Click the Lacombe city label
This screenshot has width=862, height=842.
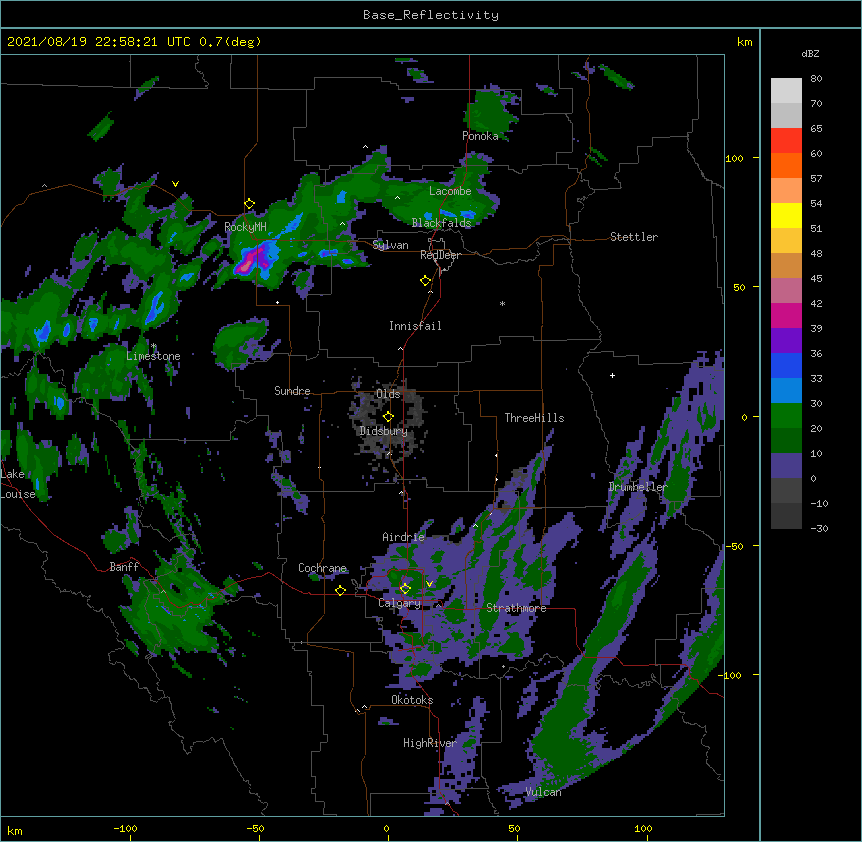pos(450,191)
